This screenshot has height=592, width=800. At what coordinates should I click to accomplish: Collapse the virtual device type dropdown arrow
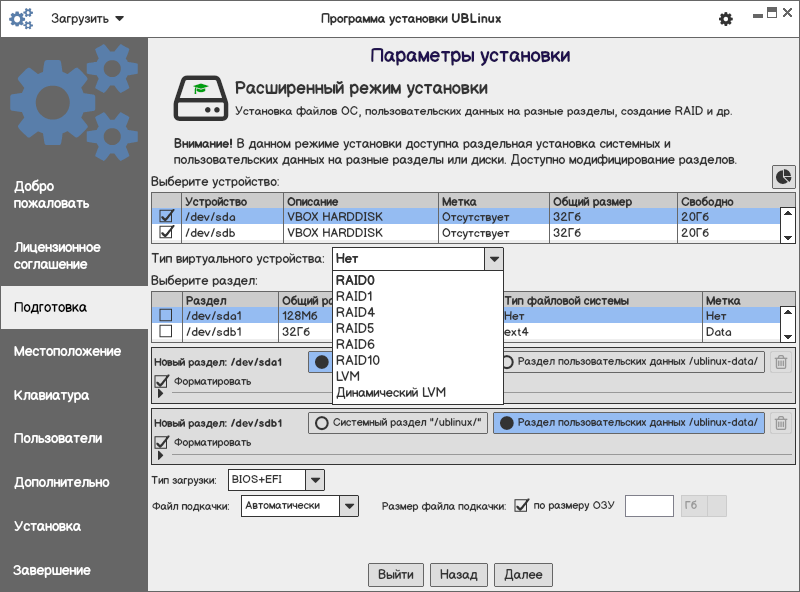coord(494,259)
